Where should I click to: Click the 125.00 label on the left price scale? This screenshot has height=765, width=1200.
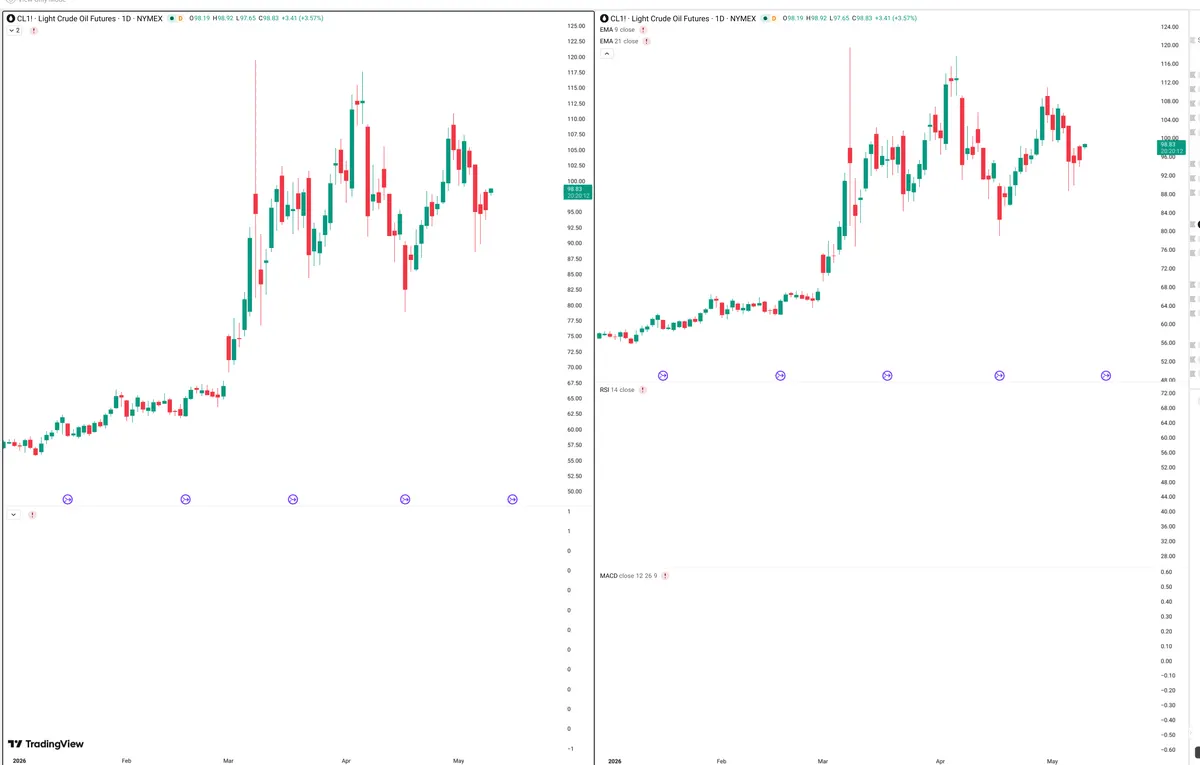point(575,26)
